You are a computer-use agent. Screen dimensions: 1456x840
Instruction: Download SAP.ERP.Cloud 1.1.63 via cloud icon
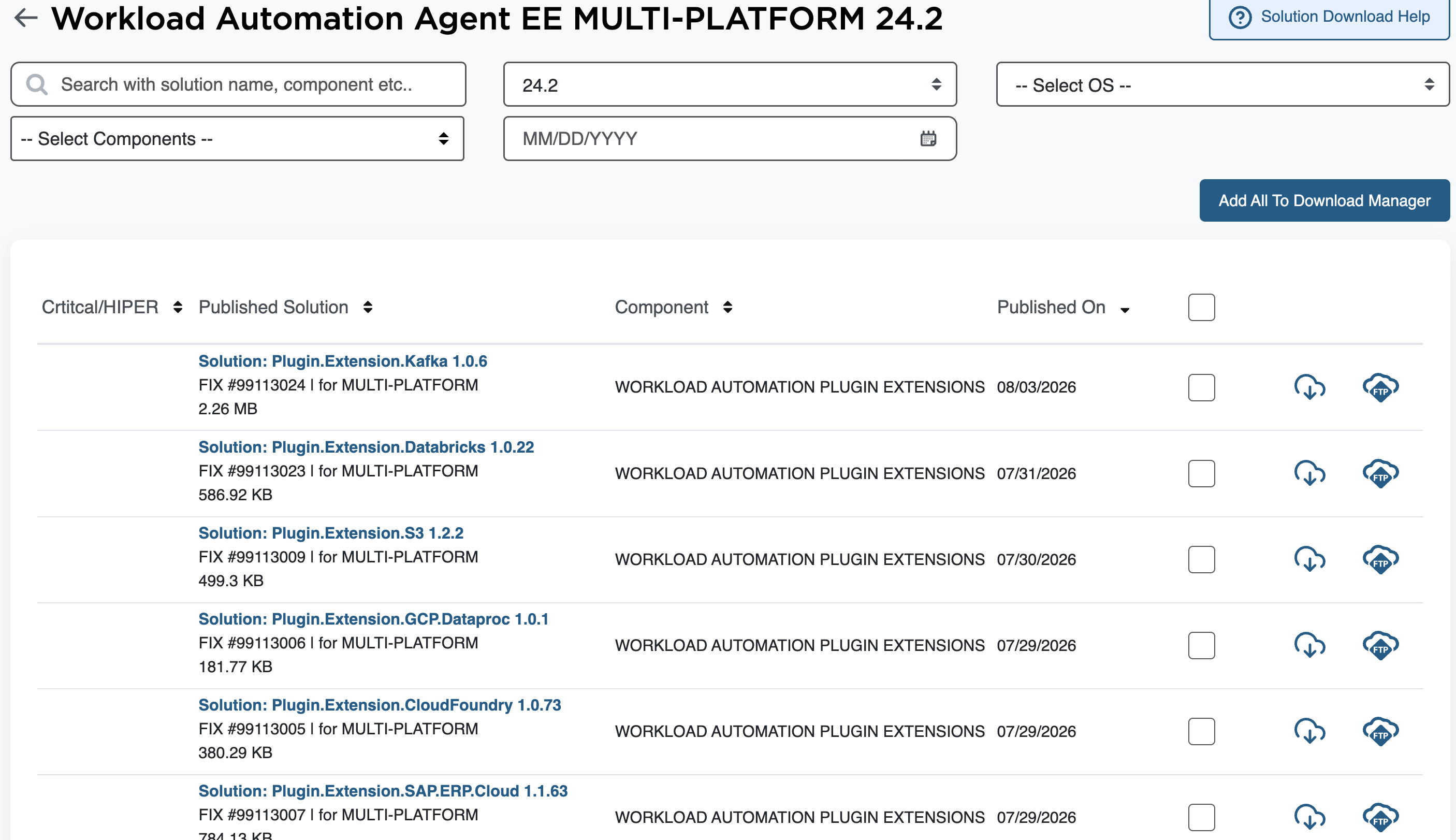(x=1310, y=817)
